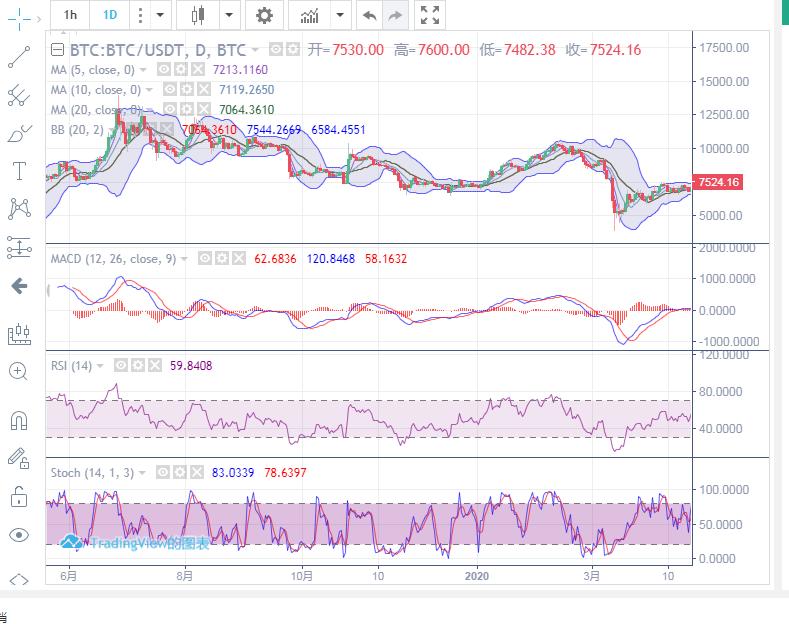
Task: Select the pitchfork drawing tool
Action: point(18,95)
